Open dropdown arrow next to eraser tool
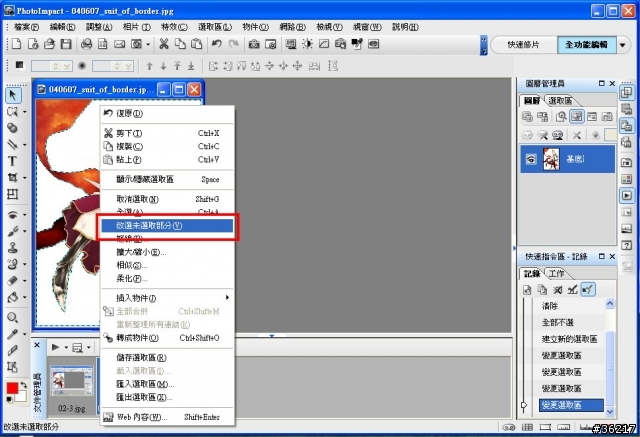The height and width of the screenshot is (437, 640). point(24,281)
